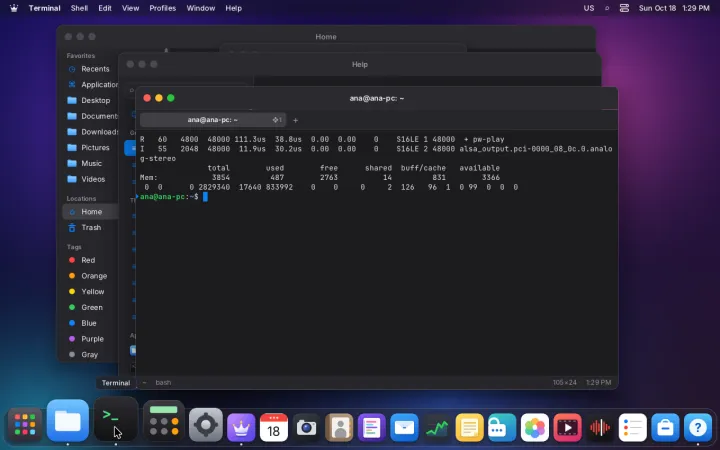This screenshot has height=450, width=720.
Task: Open the app launcher grid in the dock
Action: 25,425
